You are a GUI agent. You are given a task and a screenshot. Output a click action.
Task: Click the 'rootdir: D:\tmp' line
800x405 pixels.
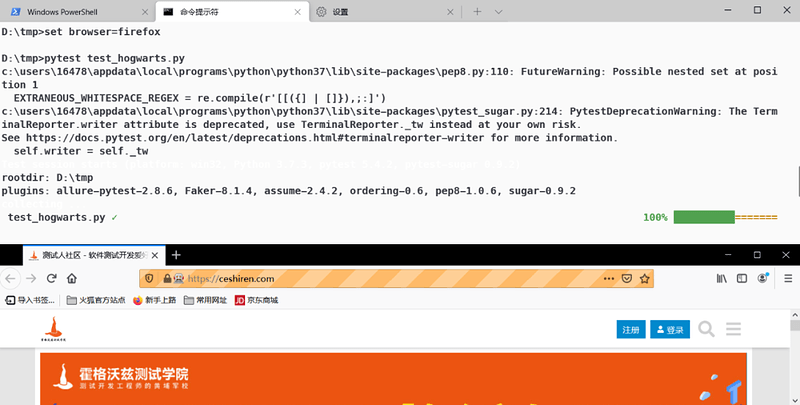coord(47,178)
